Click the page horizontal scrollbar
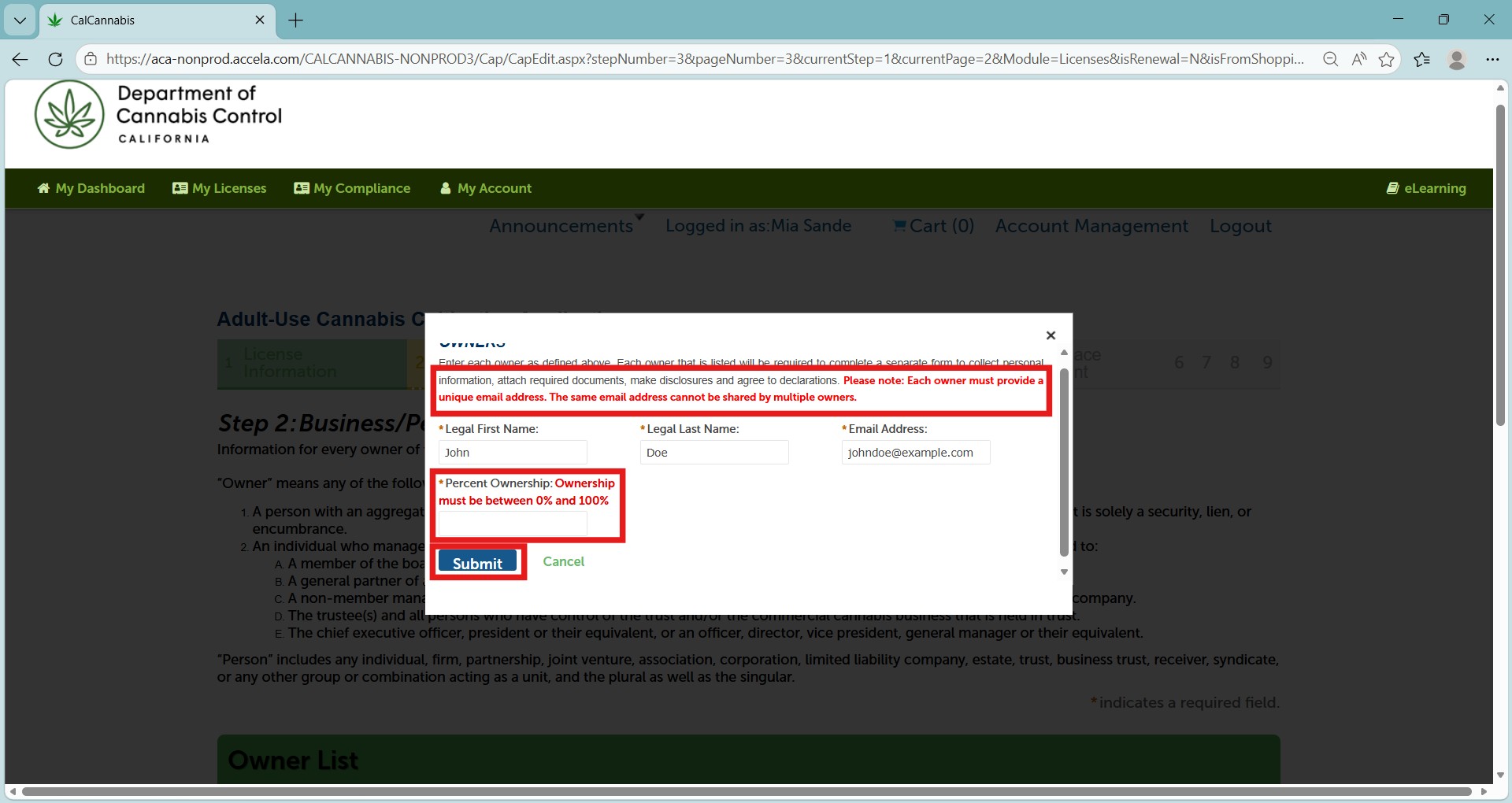 (747, 791)
